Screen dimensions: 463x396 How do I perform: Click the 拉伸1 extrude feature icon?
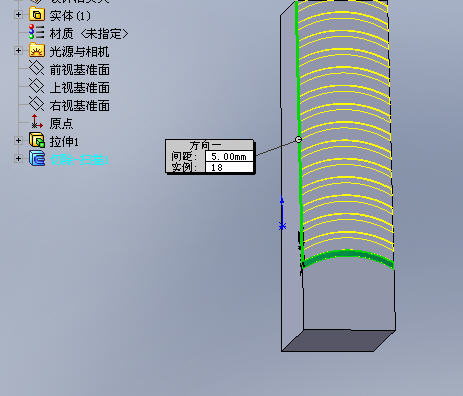click(x=37, y=140)
